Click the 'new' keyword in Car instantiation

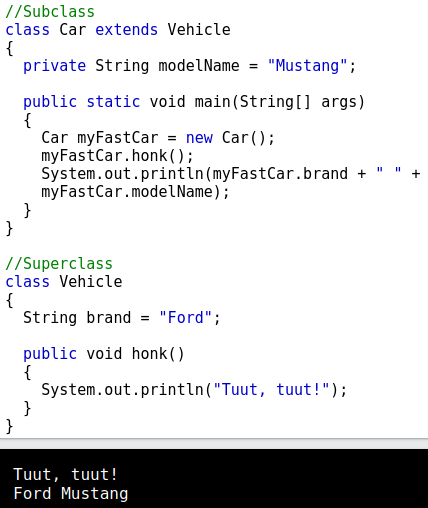point(199,138)
